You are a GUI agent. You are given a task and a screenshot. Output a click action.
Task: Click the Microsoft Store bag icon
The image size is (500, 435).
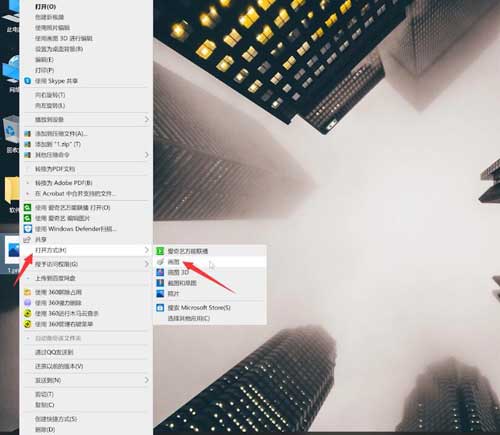pos(160,308)
